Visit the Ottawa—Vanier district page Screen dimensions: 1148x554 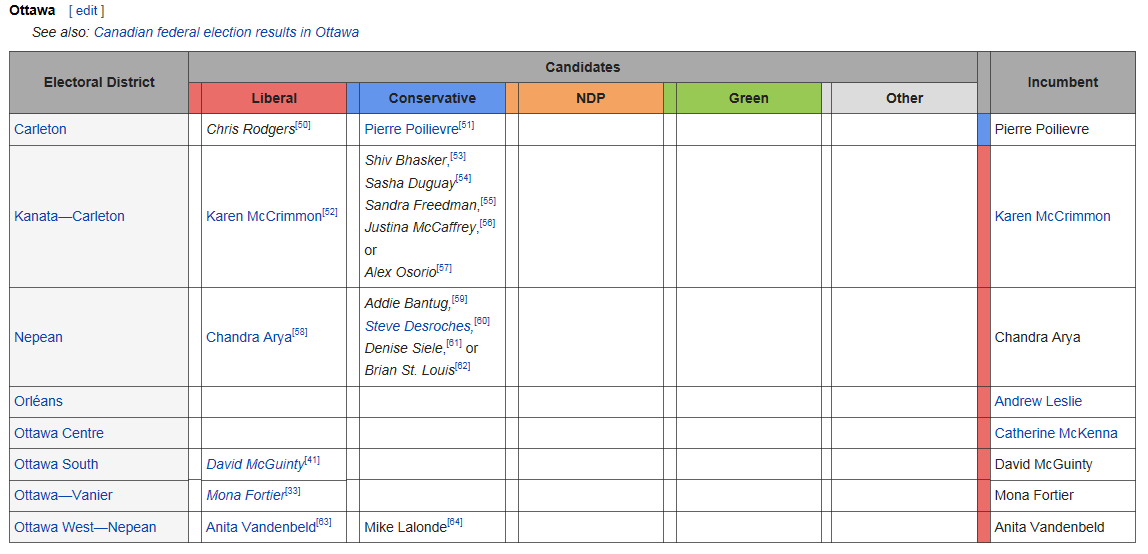[x=63, y=495]
